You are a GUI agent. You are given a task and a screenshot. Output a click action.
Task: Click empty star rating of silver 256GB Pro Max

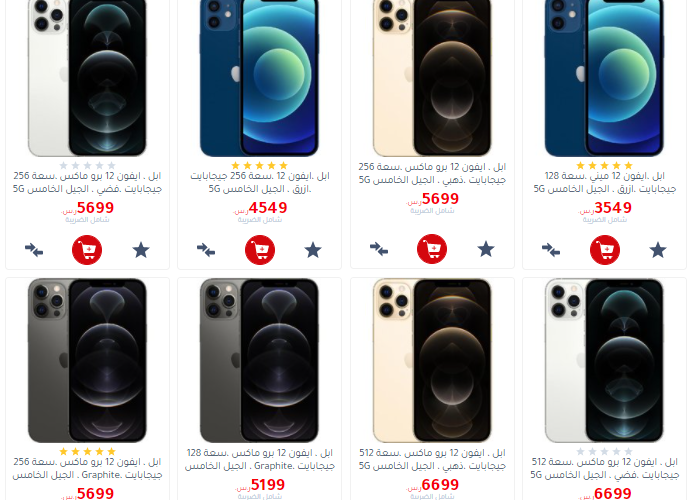(x=87, y=166)
